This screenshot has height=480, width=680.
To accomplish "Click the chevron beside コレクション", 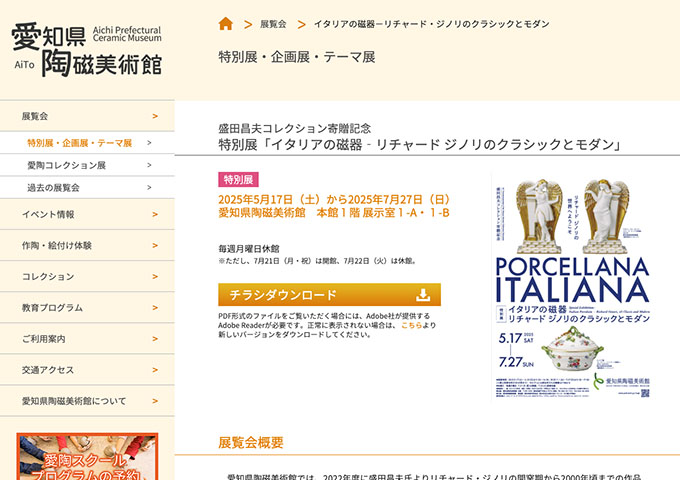I will click(155, 277).
